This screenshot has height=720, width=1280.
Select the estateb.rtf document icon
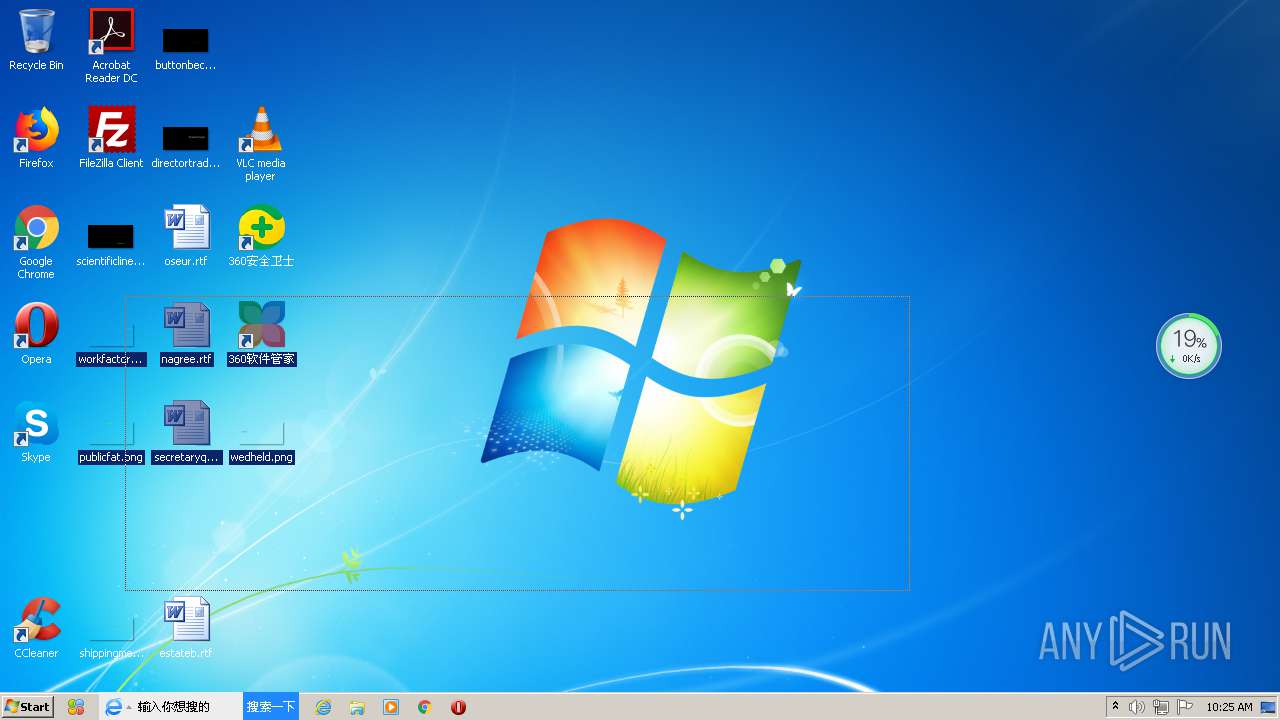click(186, 628)
